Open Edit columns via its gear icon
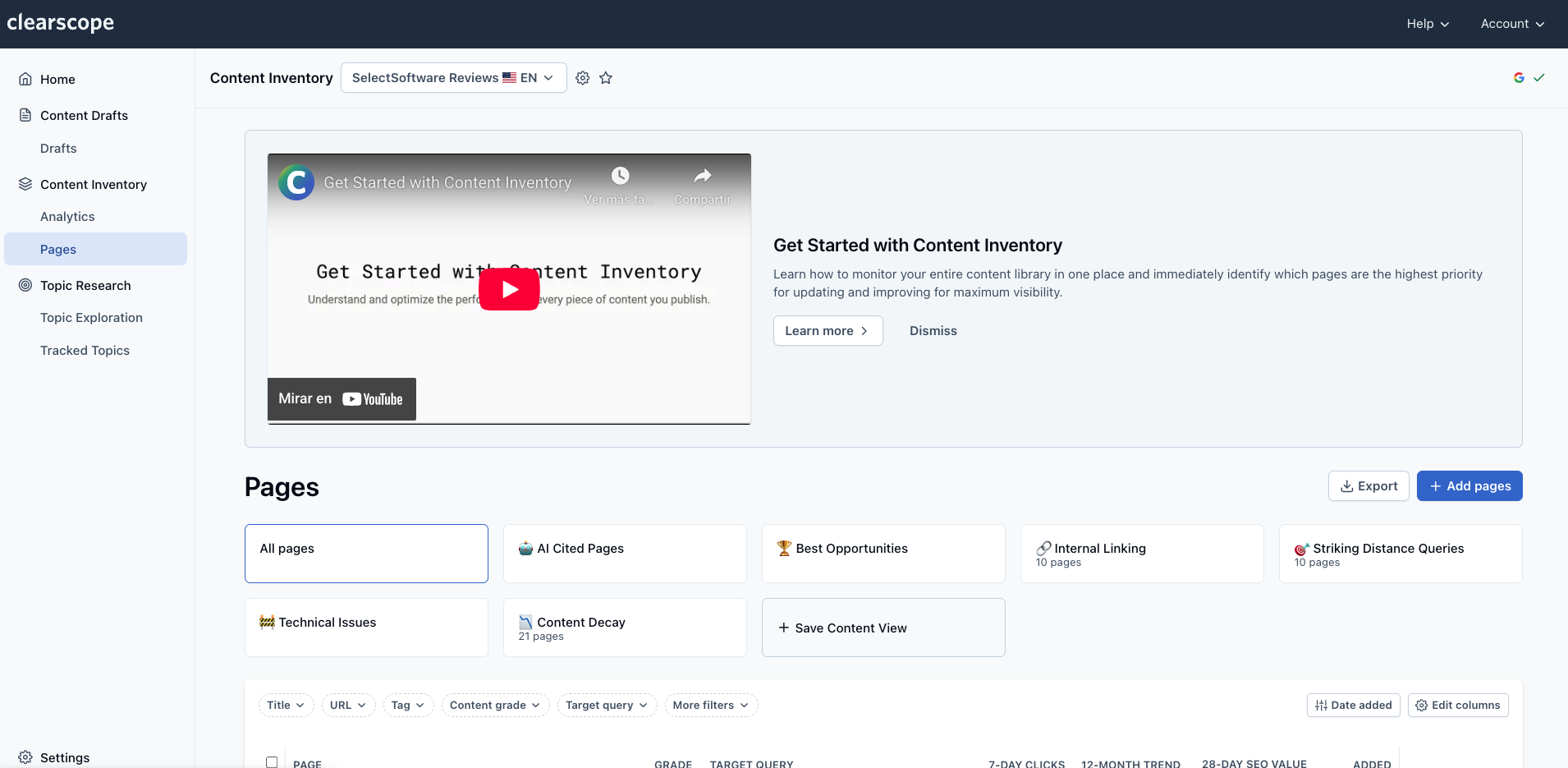The width and height of the screenshot is (1568, 768). click(1423, 705)
